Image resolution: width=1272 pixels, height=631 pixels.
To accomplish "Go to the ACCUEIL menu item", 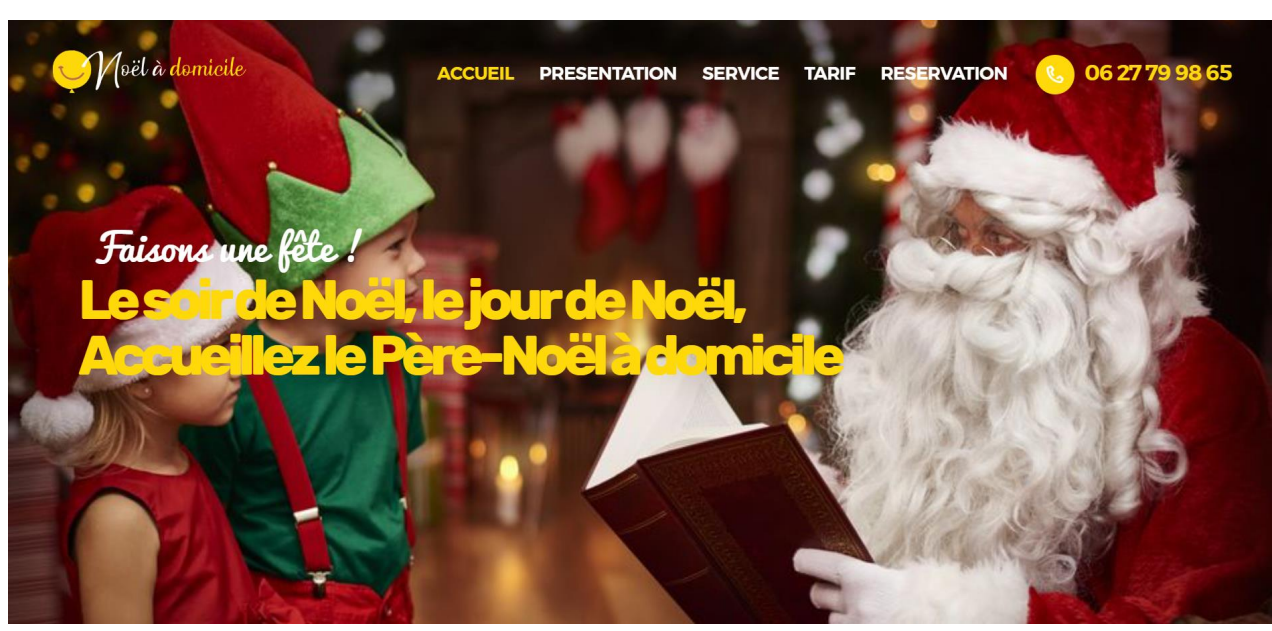I will click(x=475, y=73).
